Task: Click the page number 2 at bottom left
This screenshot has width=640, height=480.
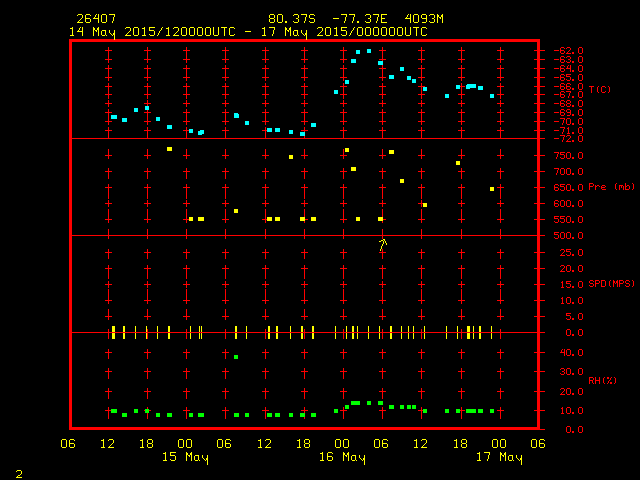Action: click(x=19, y=474)
